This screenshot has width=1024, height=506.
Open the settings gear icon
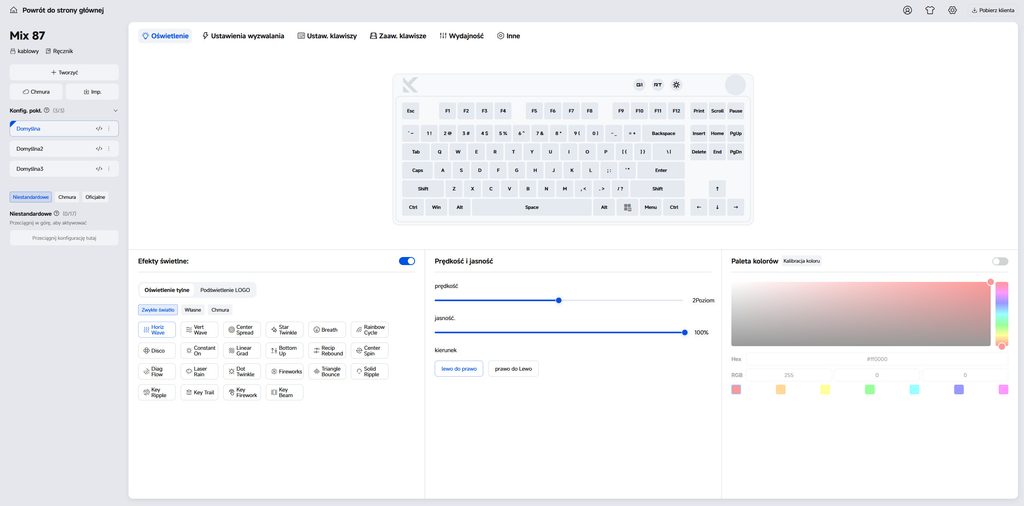952,10
